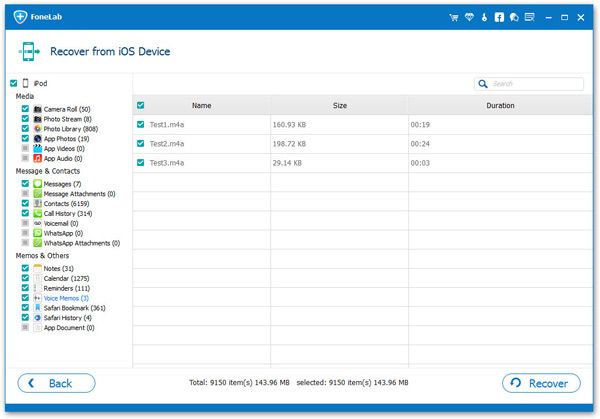The width and height of the screenshot is (600, 419).
Task: Toggle the select-all header checkbox
Action: click(x=140, y=105)
